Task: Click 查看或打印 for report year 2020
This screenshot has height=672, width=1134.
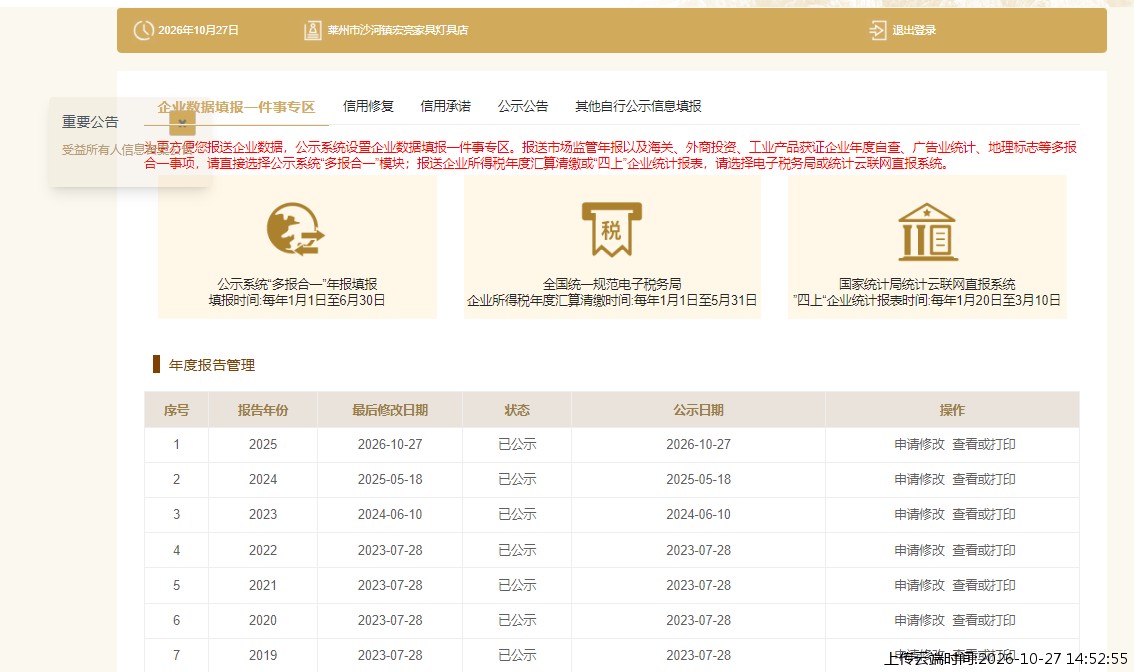Action: [x=984, y=620]
